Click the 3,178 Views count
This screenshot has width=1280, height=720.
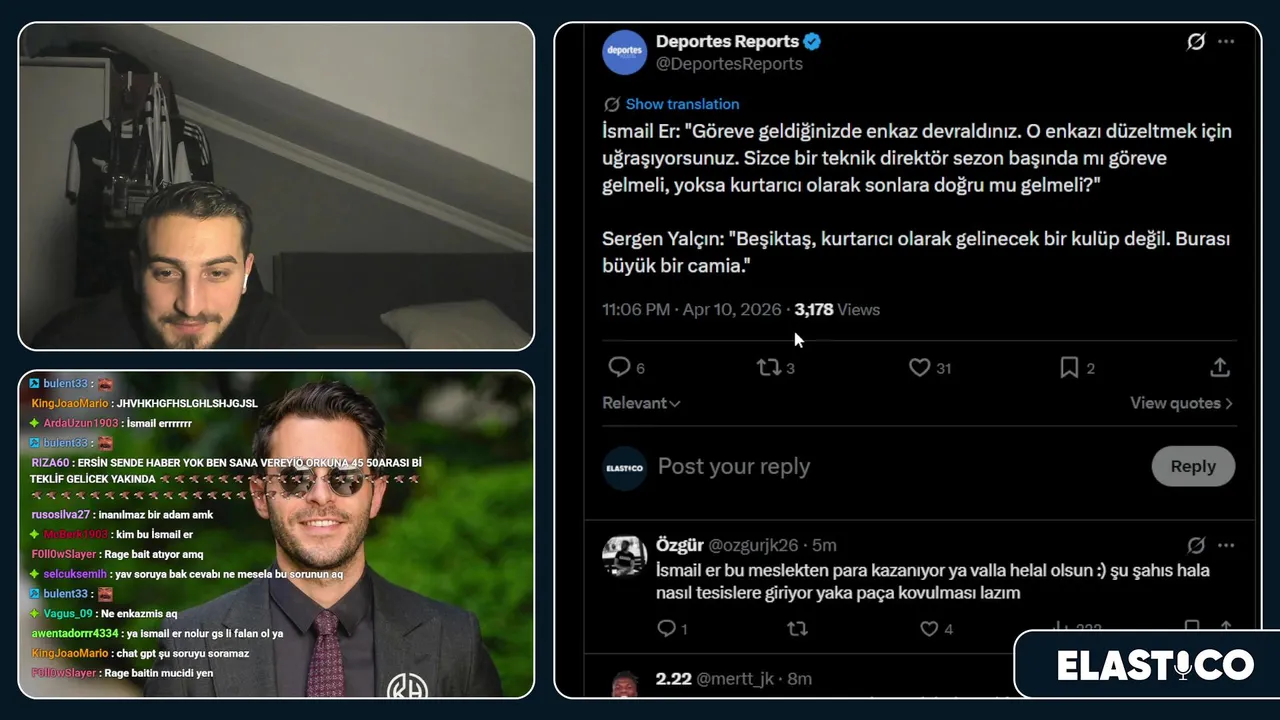pos(837,310)
